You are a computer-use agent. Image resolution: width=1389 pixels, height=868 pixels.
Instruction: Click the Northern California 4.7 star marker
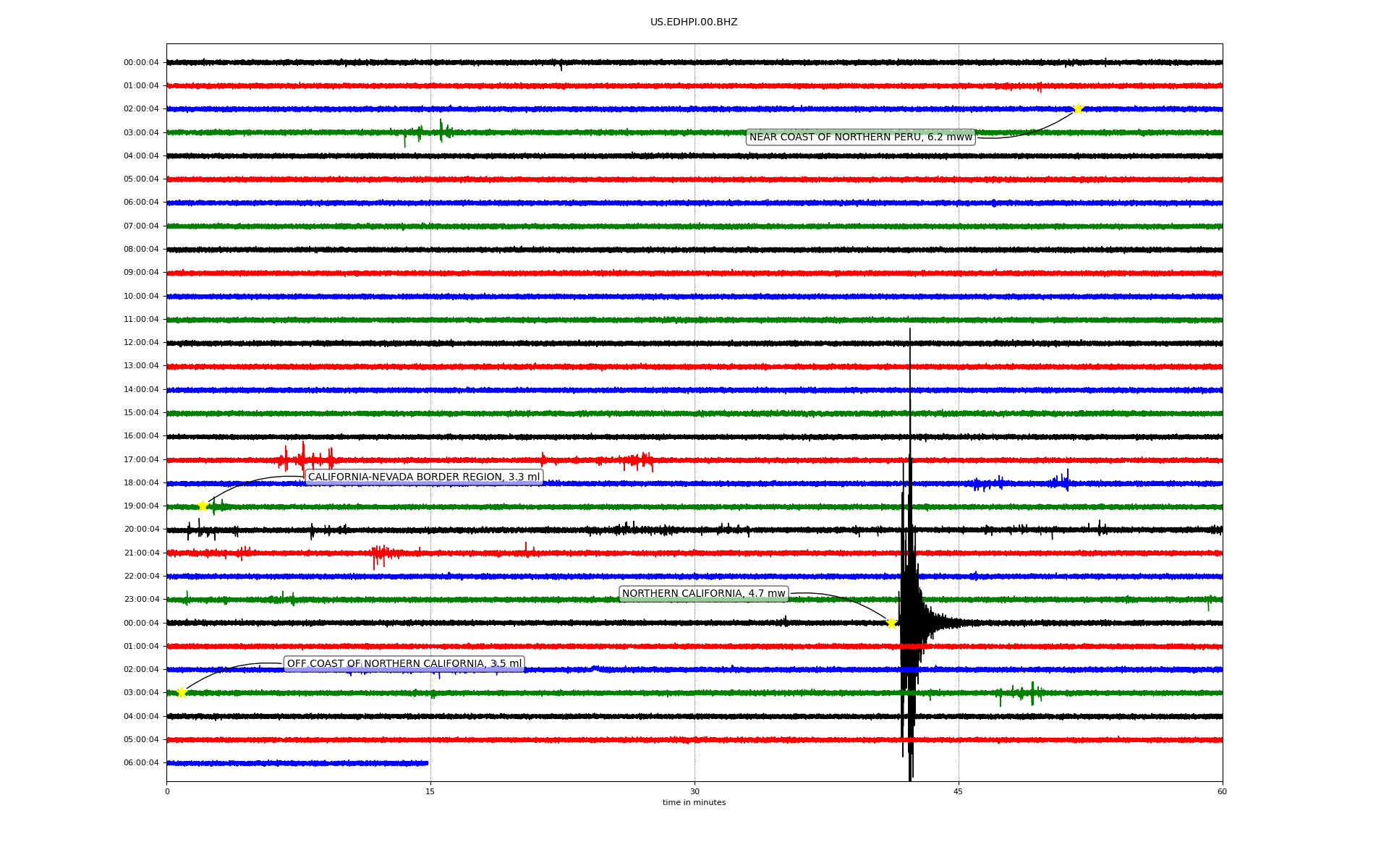891,623
